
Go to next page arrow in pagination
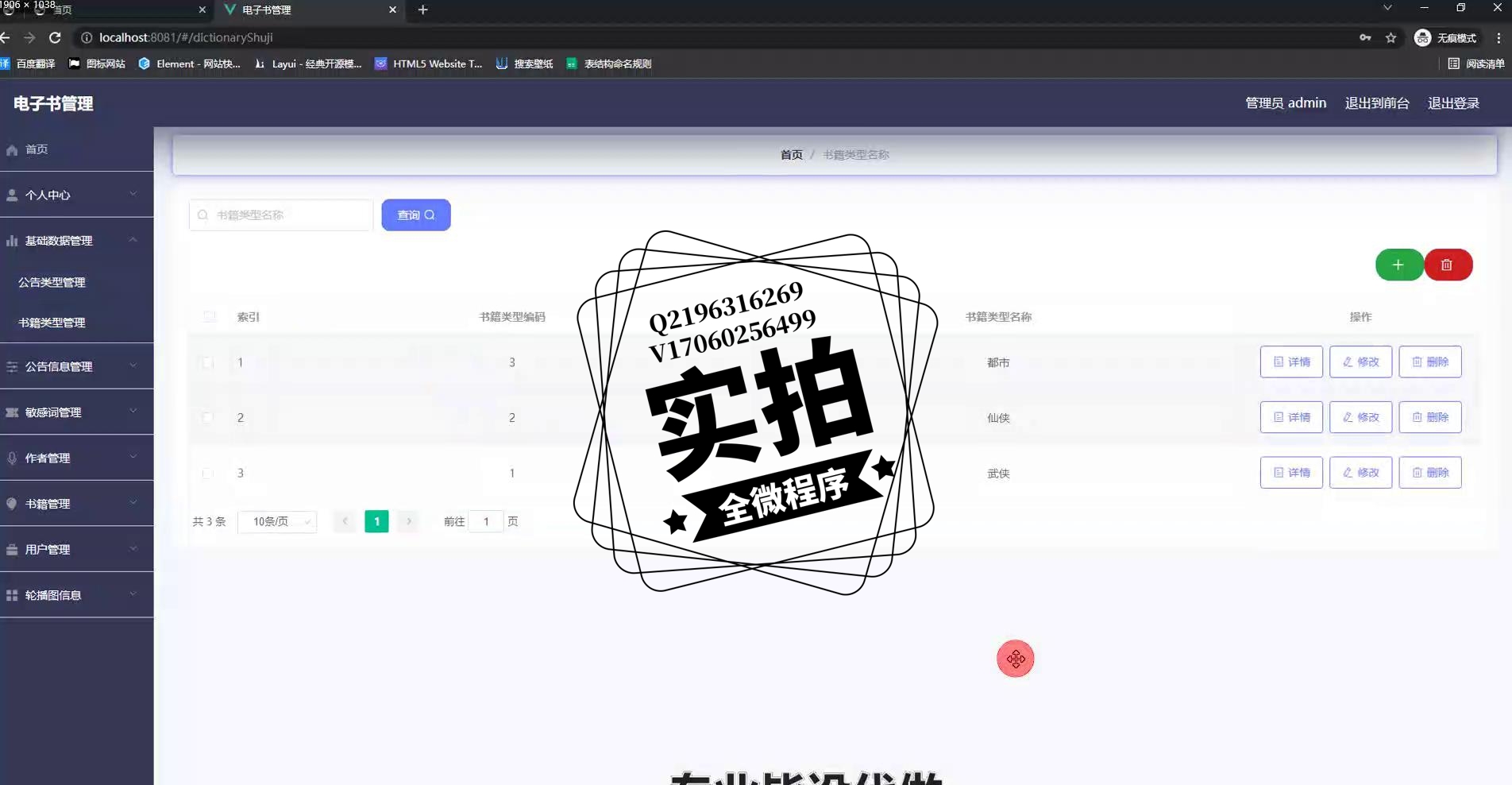(408, 521)
